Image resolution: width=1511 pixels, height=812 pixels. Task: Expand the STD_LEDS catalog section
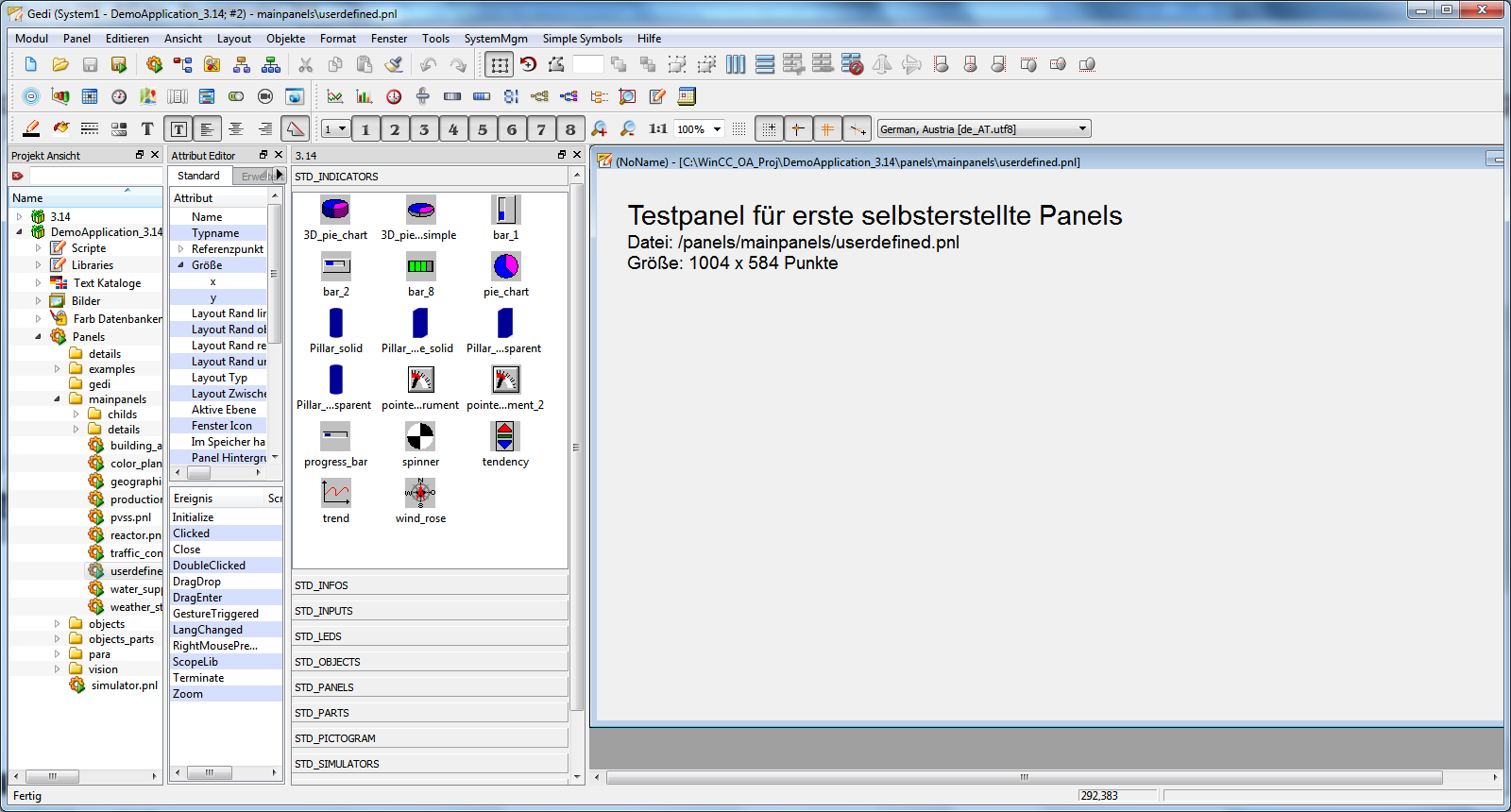(430, 636)
